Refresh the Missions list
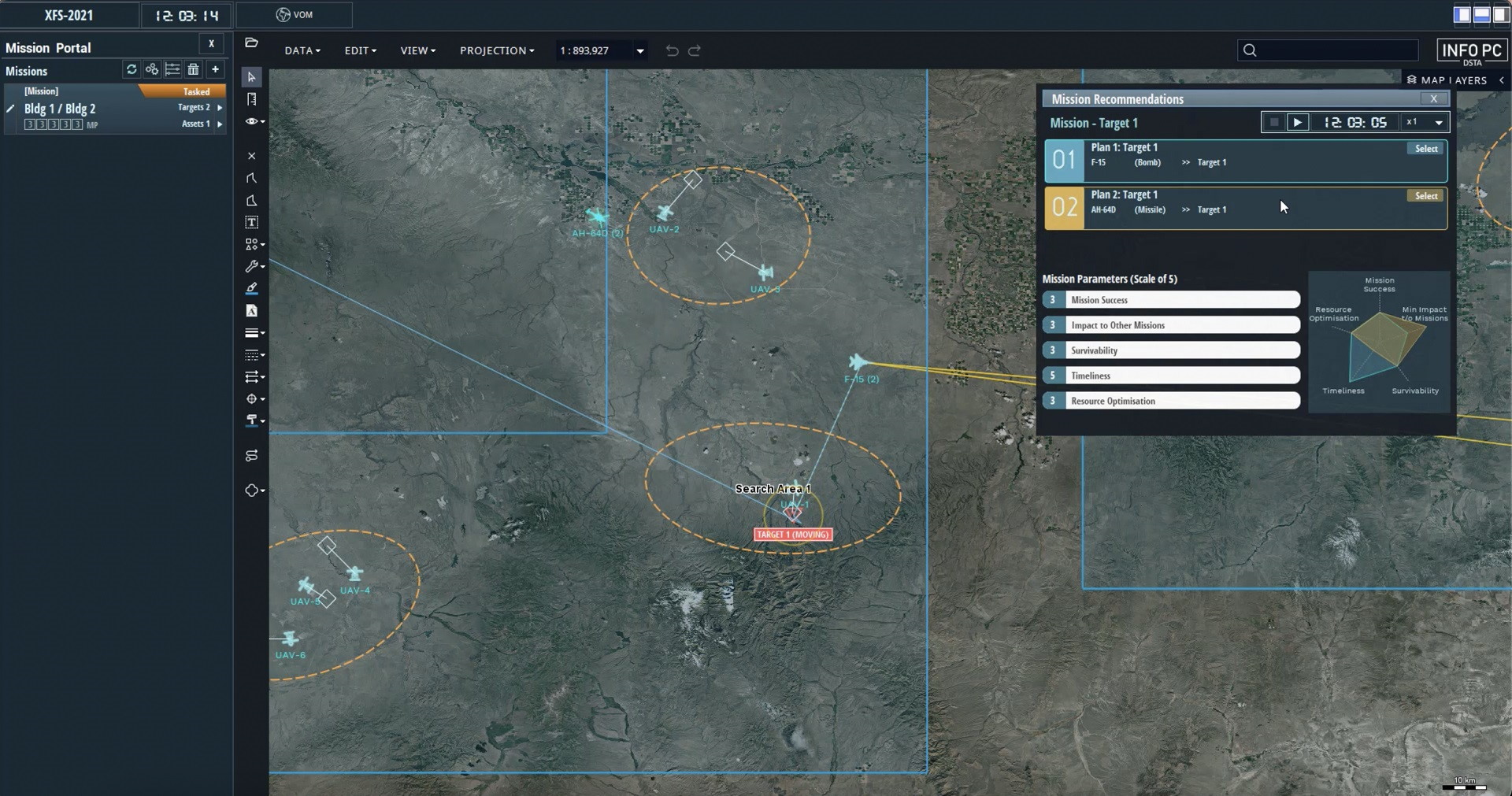1512x796 pixels. point(132,70)
